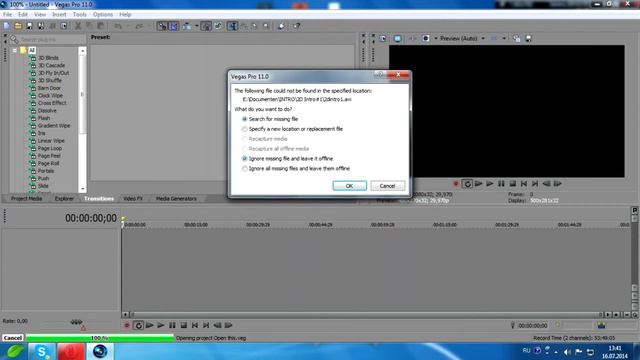Image resolution: width=640 pixels, height=360 pixels.
Task: Click the New project icon in toolbar
Action: pos(7,26)
